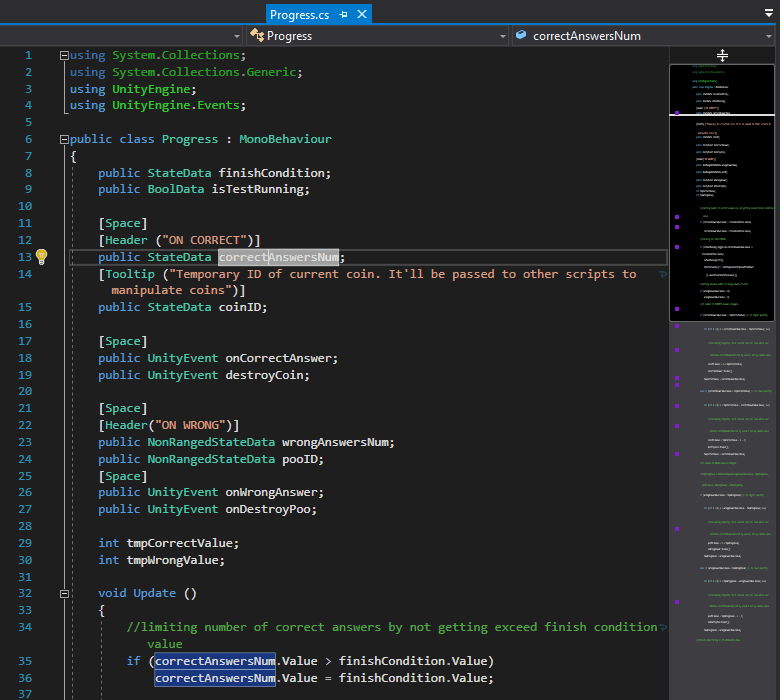Open the tab list dropdown arrow at top right
Image resolution: width=780 pixels, height=700 pixels.
coord(769,13)
